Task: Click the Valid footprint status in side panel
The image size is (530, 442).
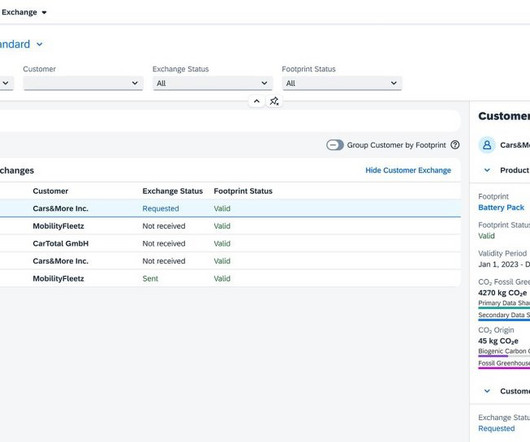Action: tap(486, 236)
